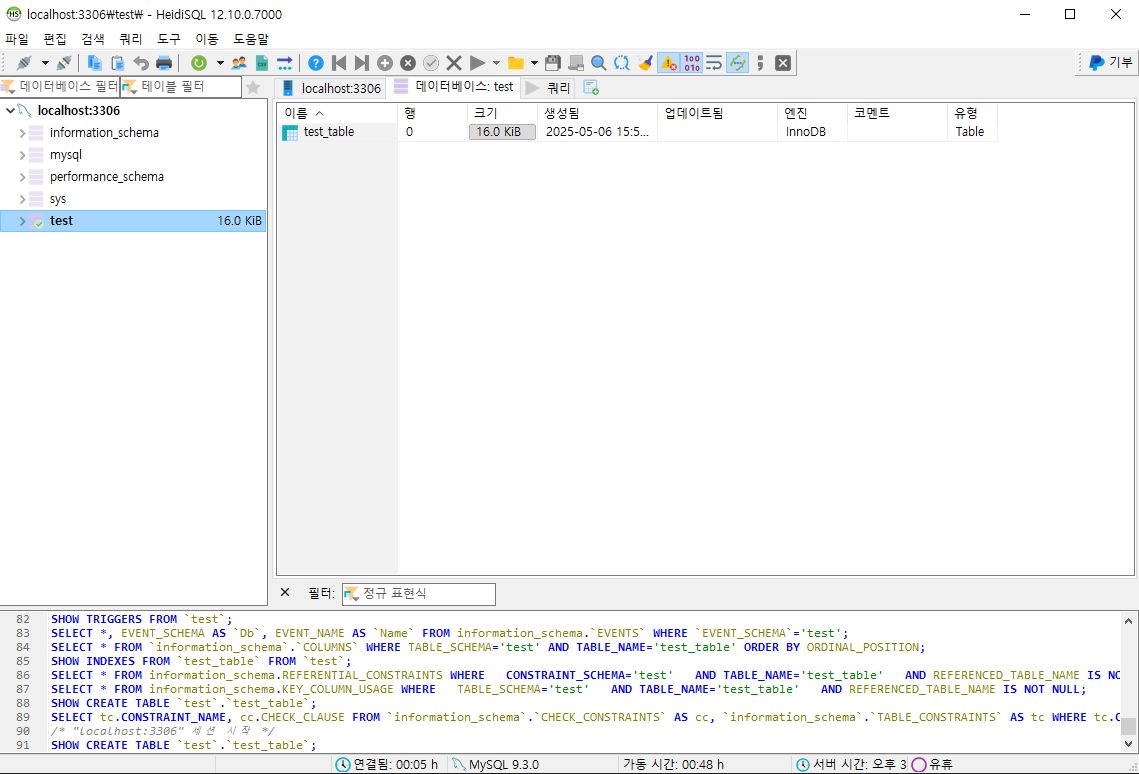Open the user manager icon
Screen dimensions: 1139x774
point(239,63)
